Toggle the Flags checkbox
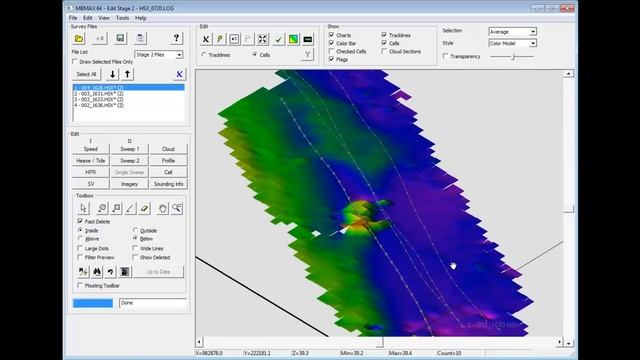Screen dimensions: 640x360 (x=331, y=59)
